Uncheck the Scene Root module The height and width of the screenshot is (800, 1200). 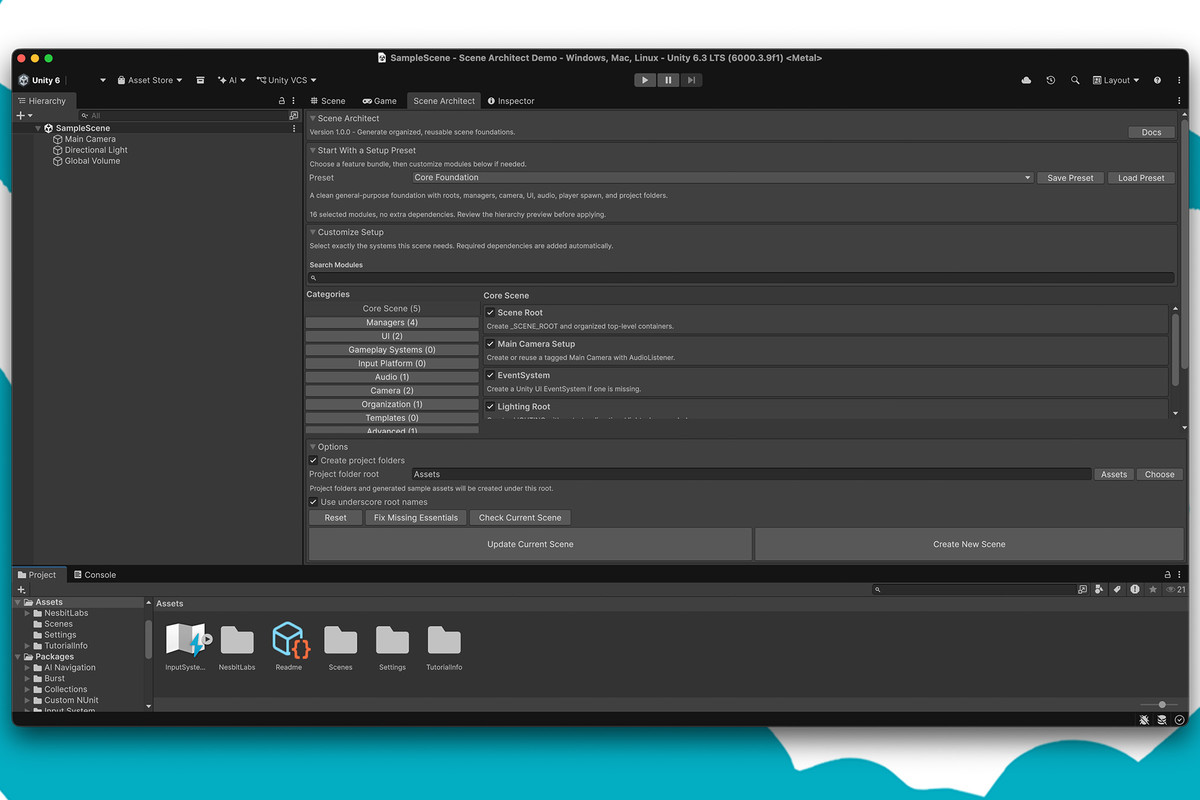pyautogui.click(x=491, y=313)
